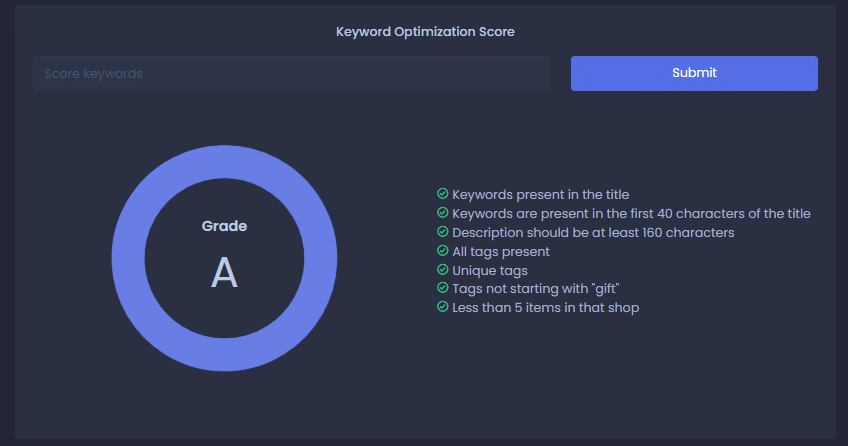
Task: Focus the Score keywords input field
Action: coord(291,74)
